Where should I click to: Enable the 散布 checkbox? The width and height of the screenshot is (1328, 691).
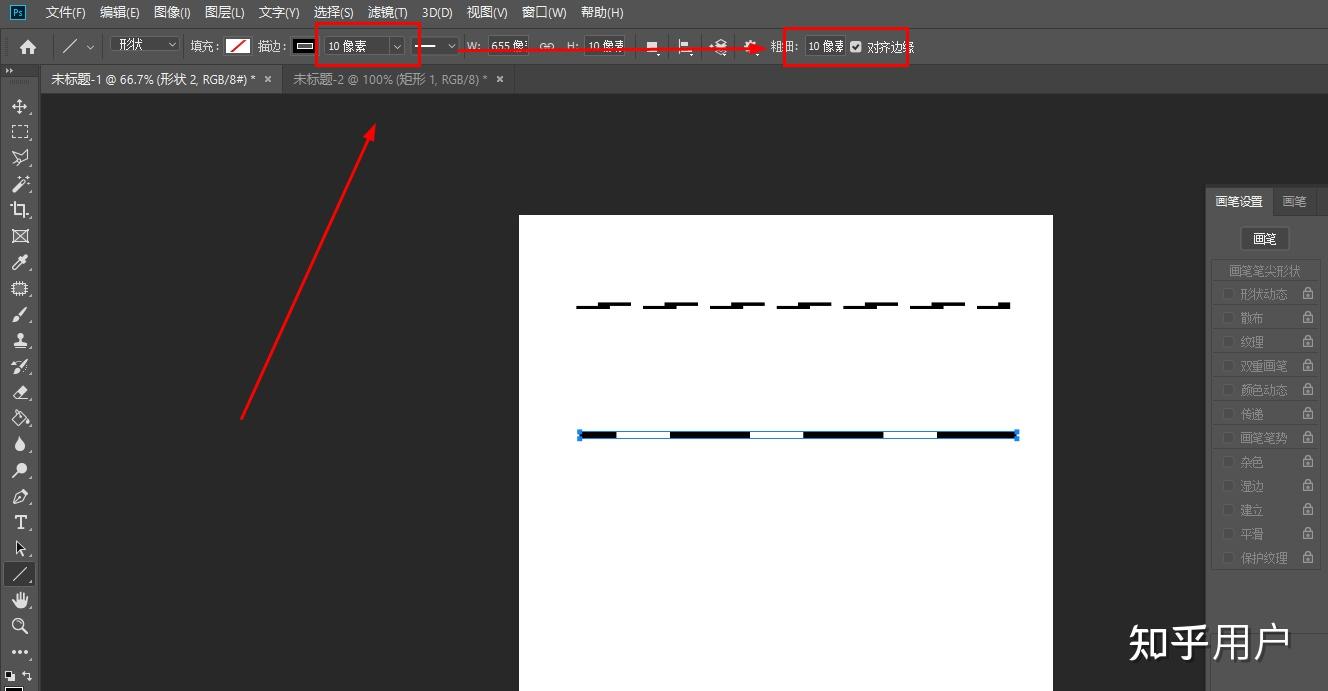1228,318
